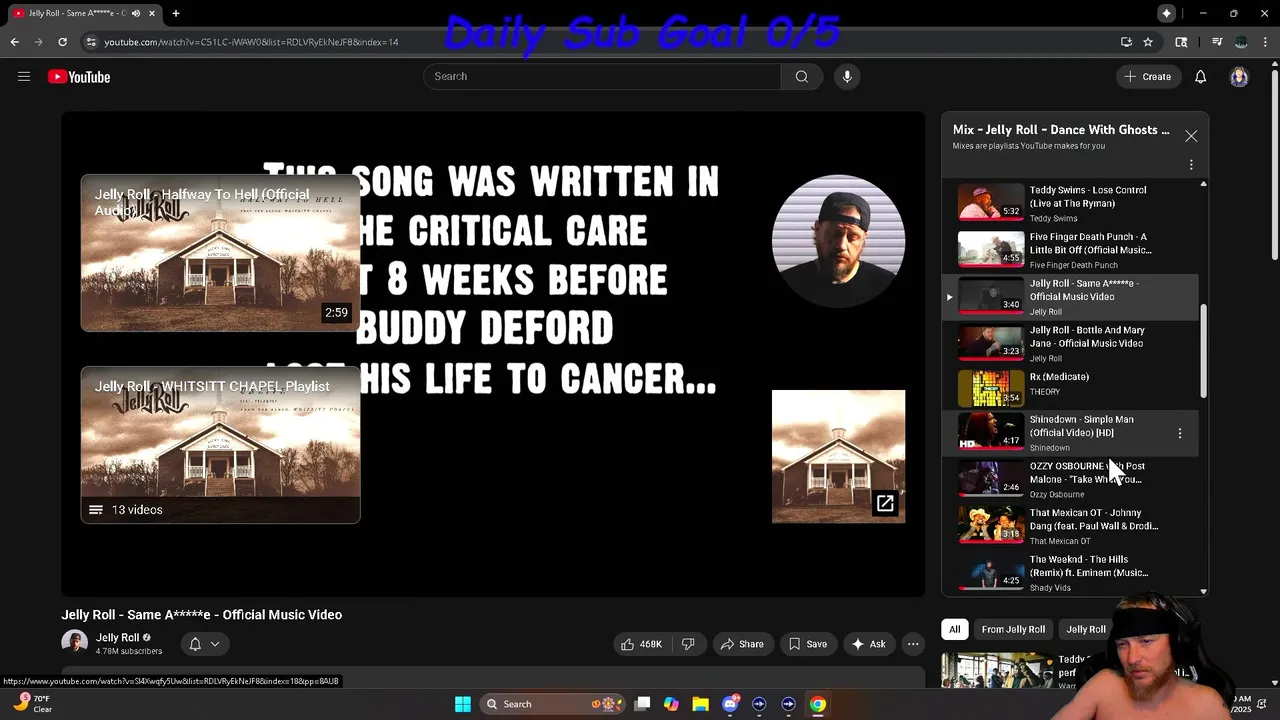Screen dimensions: 1280x720
Task: Select the Jelly Roll filter chip
Action: coord(1086,629)
